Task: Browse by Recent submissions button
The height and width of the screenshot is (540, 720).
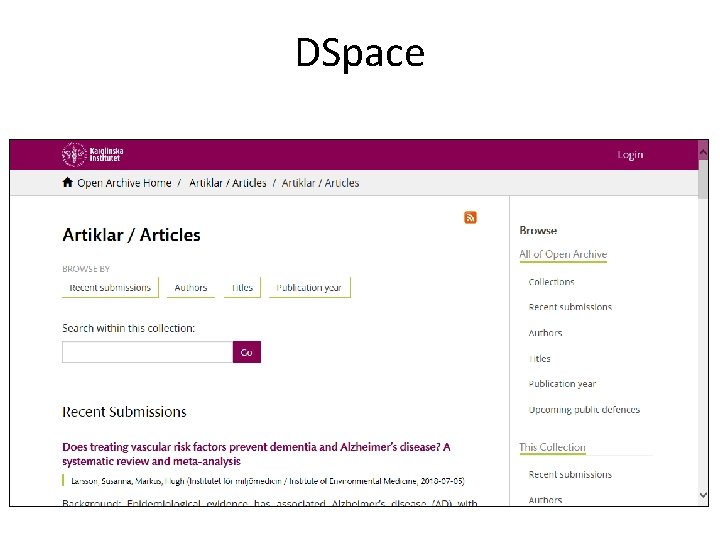Action: (110, 287)
